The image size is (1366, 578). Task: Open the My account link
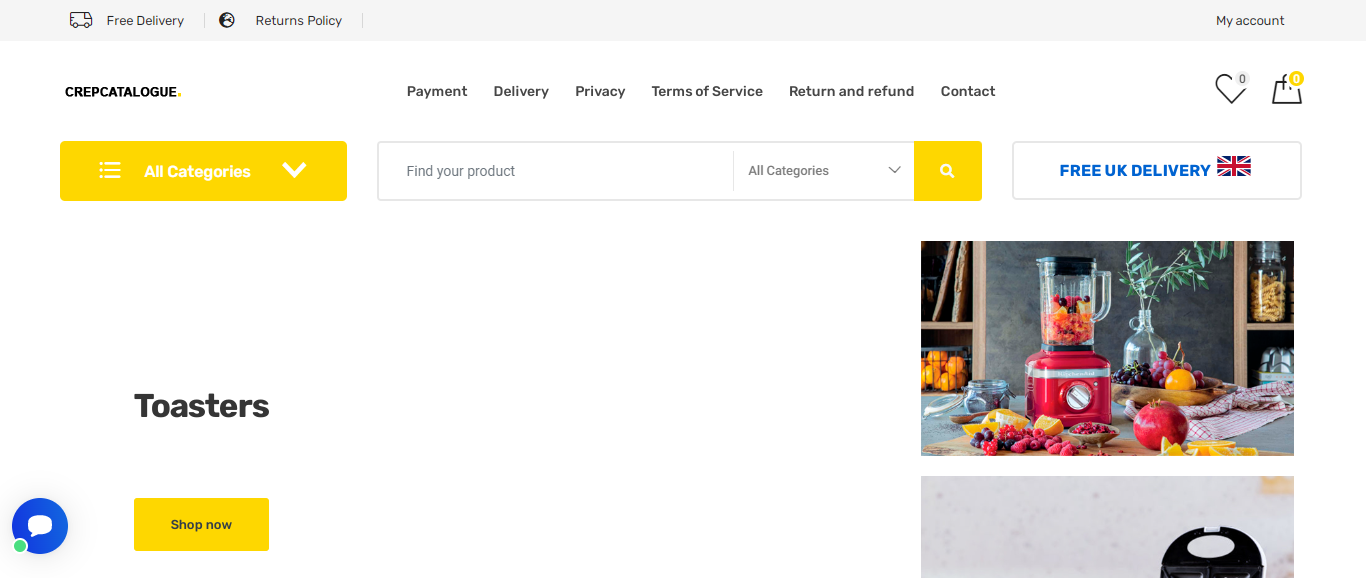[x=1250, y=20]
